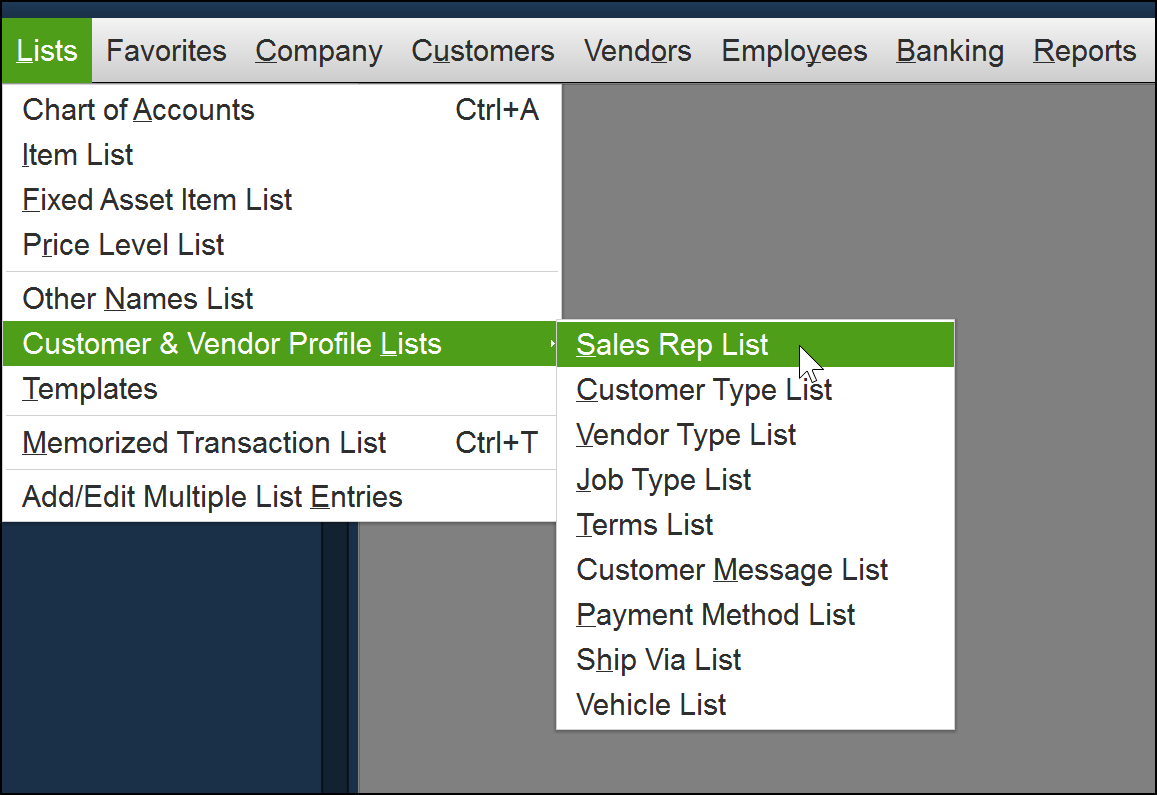Open Vehicle List

pos(755,705)
